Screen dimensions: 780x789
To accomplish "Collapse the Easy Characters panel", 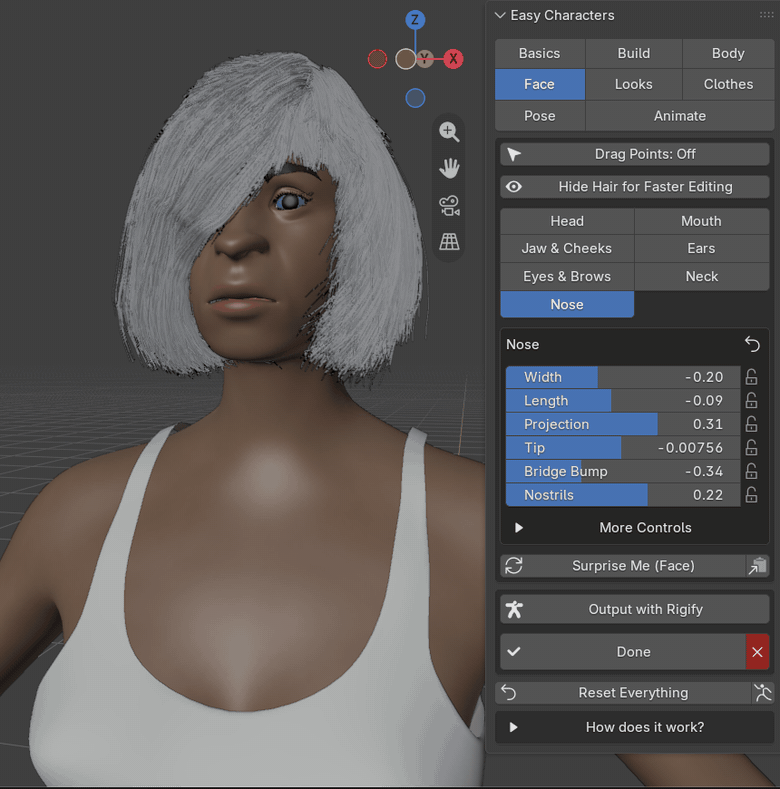I will 500,15.
